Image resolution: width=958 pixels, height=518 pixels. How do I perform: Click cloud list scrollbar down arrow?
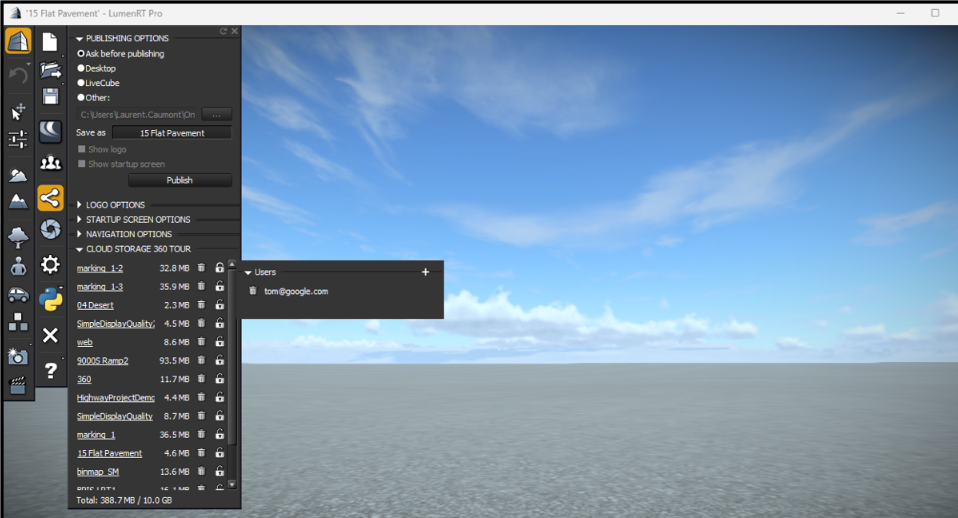coord(232,484)
